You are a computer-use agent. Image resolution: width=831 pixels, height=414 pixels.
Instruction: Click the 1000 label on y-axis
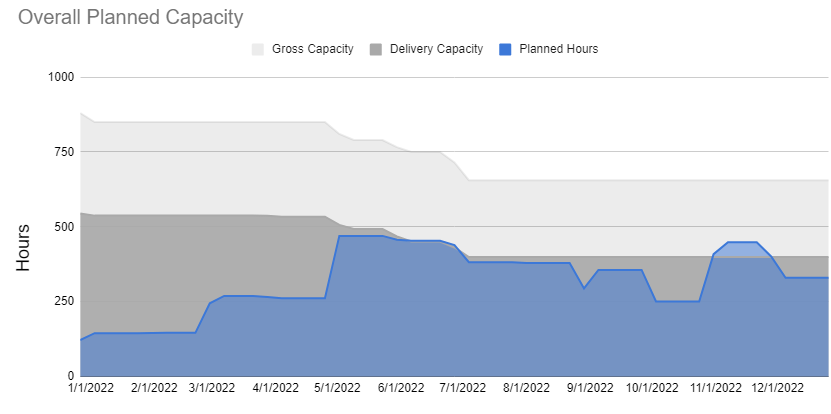[59, 77]
